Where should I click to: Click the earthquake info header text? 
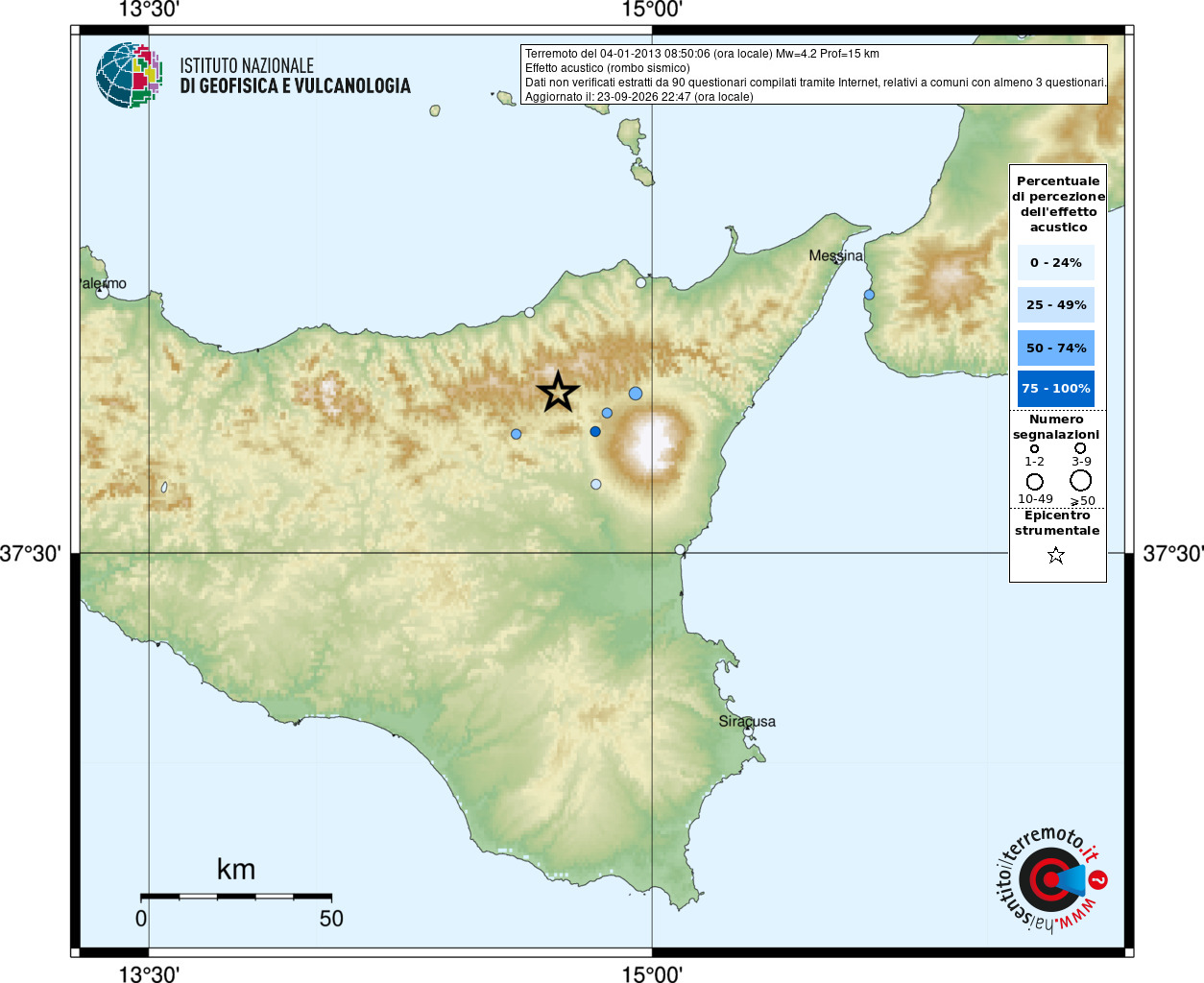click(x=814, y=75)
